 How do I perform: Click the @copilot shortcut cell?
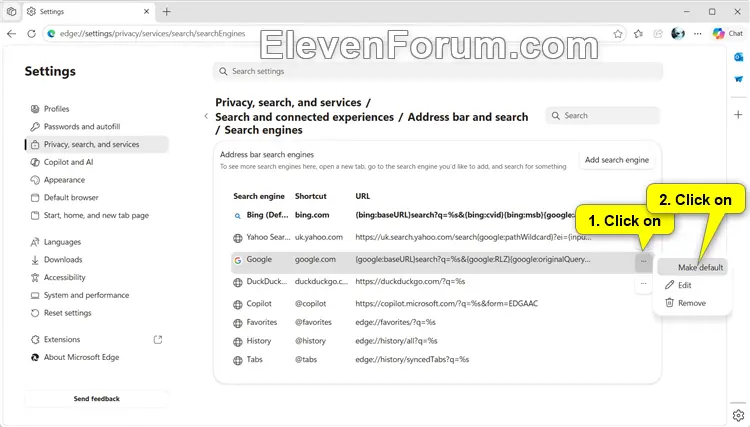click(310, 304)
